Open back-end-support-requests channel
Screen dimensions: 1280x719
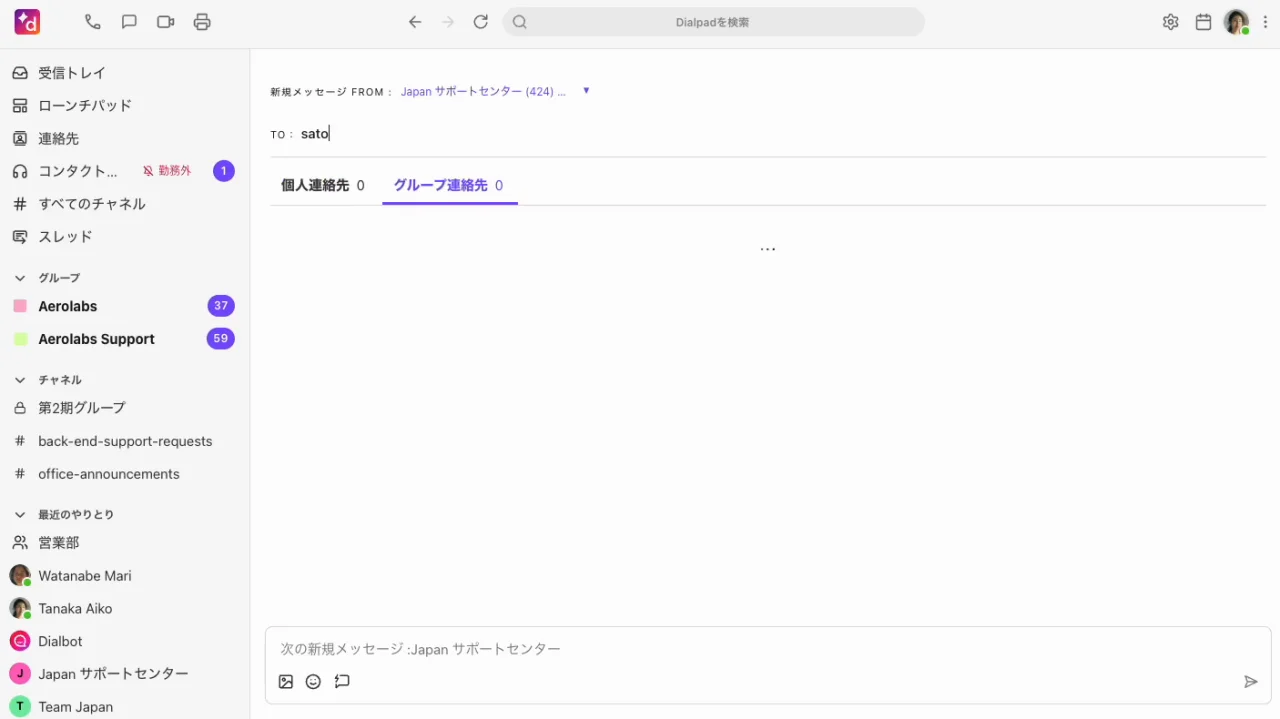click(125, 441)
